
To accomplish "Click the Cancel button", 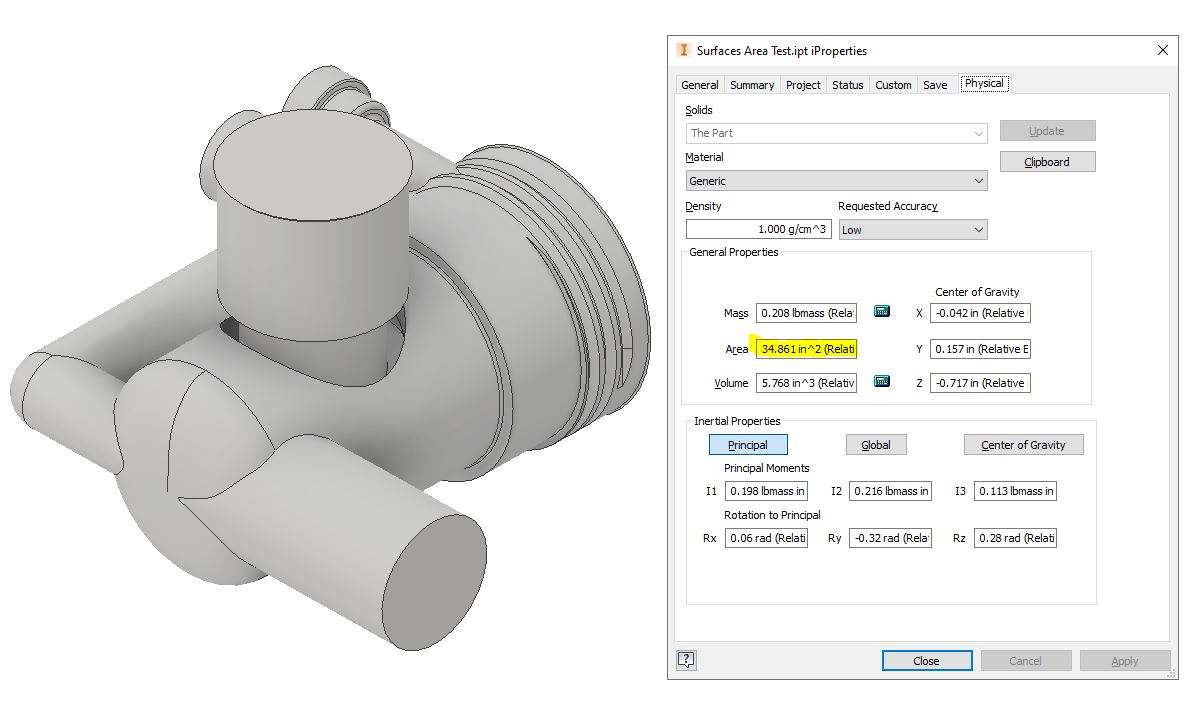I will point(1026,660).
